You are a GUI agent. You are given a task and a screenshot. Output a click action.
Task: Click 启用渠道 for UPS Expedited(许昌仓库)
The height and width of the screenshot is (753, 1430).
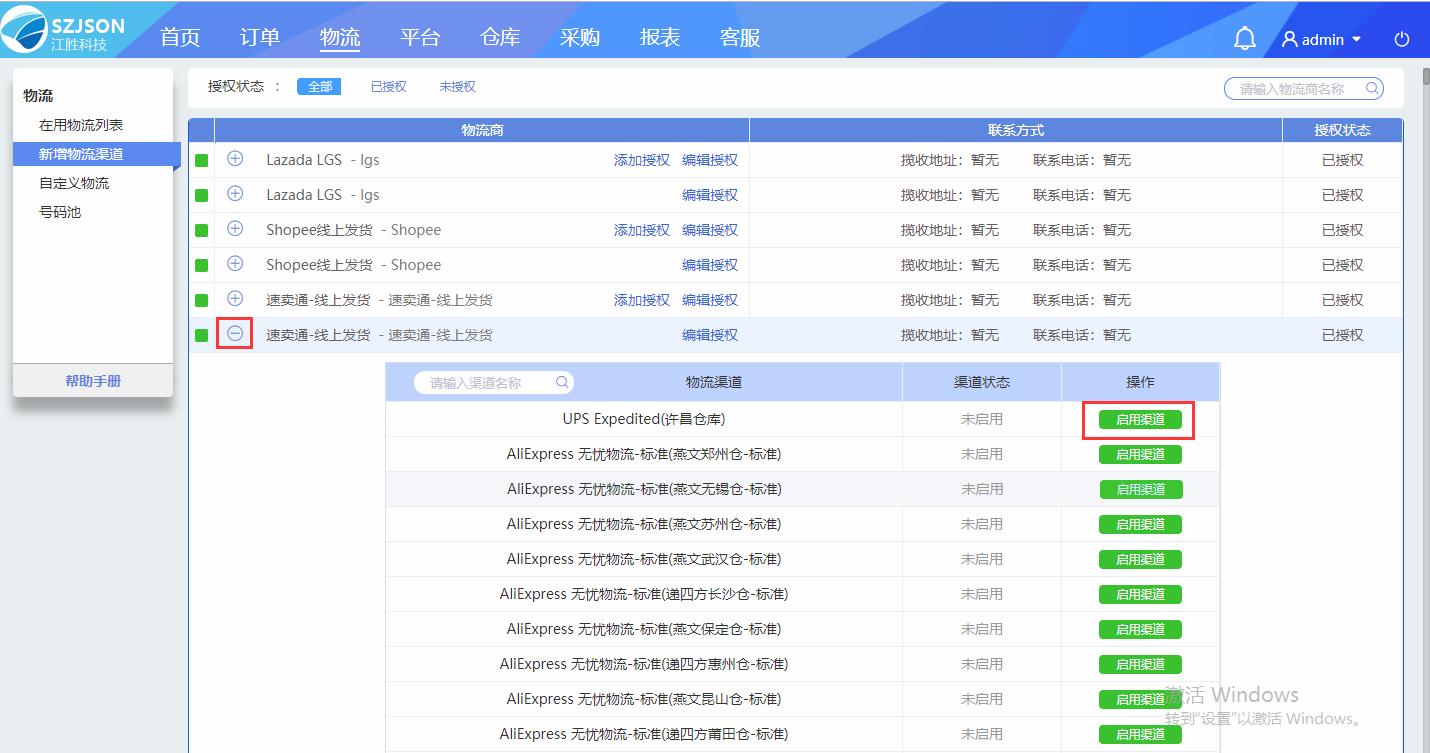point(1140,420)
